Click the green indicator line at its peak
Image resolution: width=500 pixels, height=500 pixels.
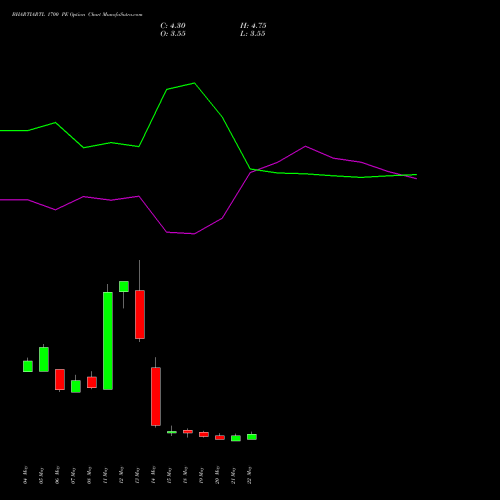194,83
